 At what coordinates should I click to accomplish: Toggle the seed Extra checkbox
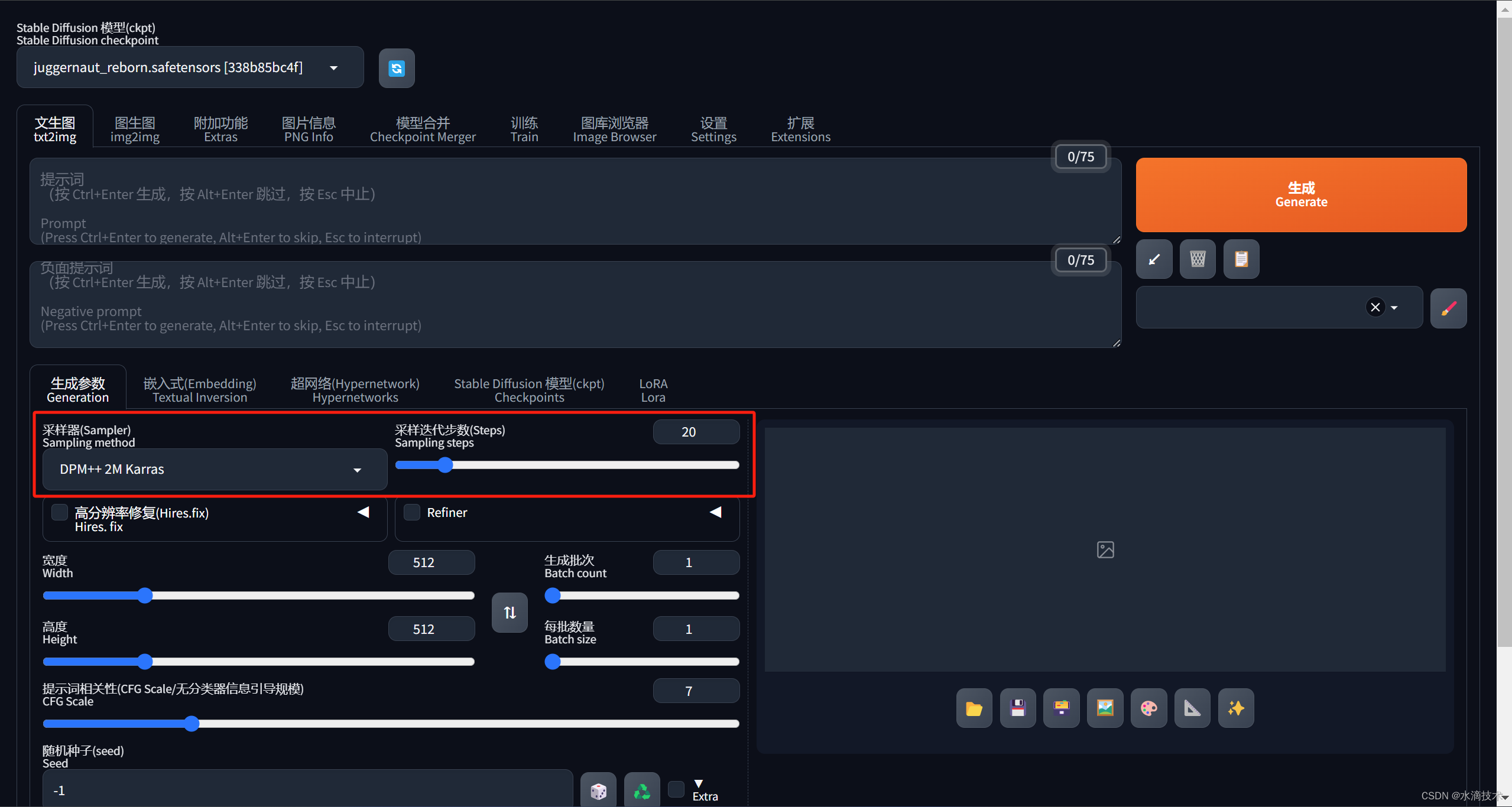(x=676, y=789)
